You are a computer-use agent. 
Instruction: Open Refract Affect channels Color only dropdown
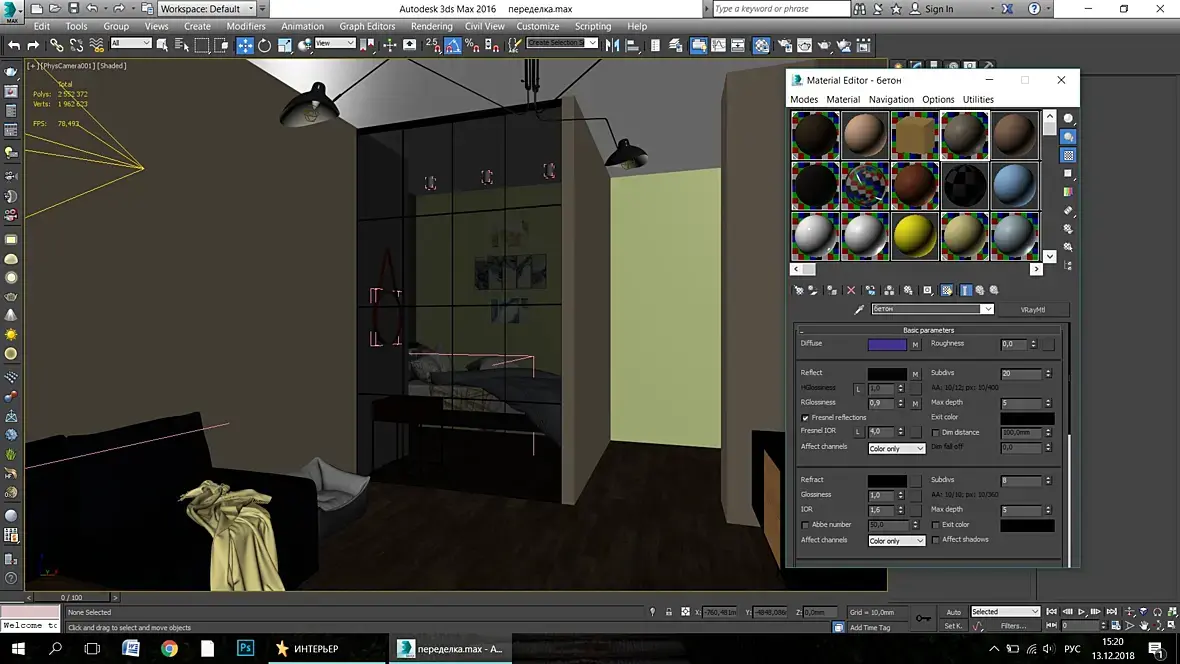click(896, 541)
